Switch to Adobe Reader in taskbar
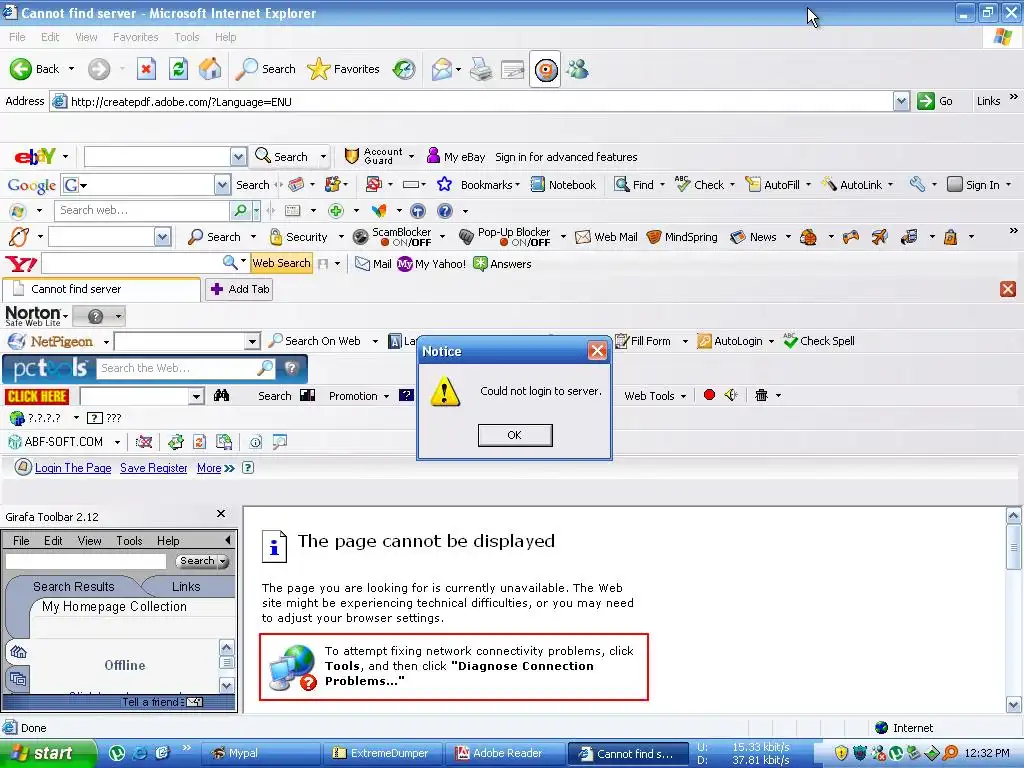The width and height of the screenshot is (1024, 768). (504, 754)
